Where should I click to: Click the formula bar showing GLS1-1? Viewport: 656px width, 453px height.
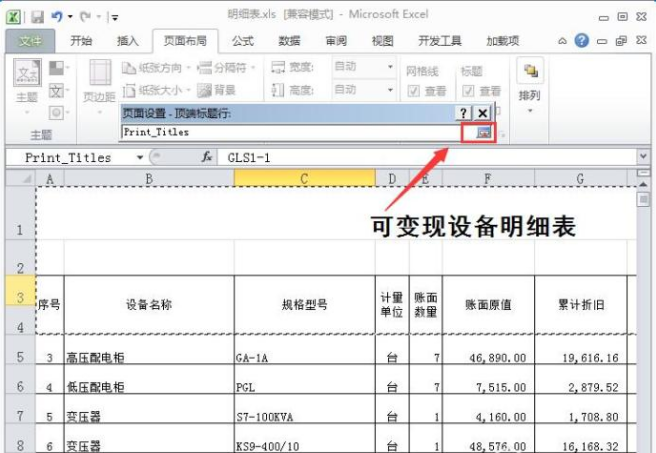(427, 158)
